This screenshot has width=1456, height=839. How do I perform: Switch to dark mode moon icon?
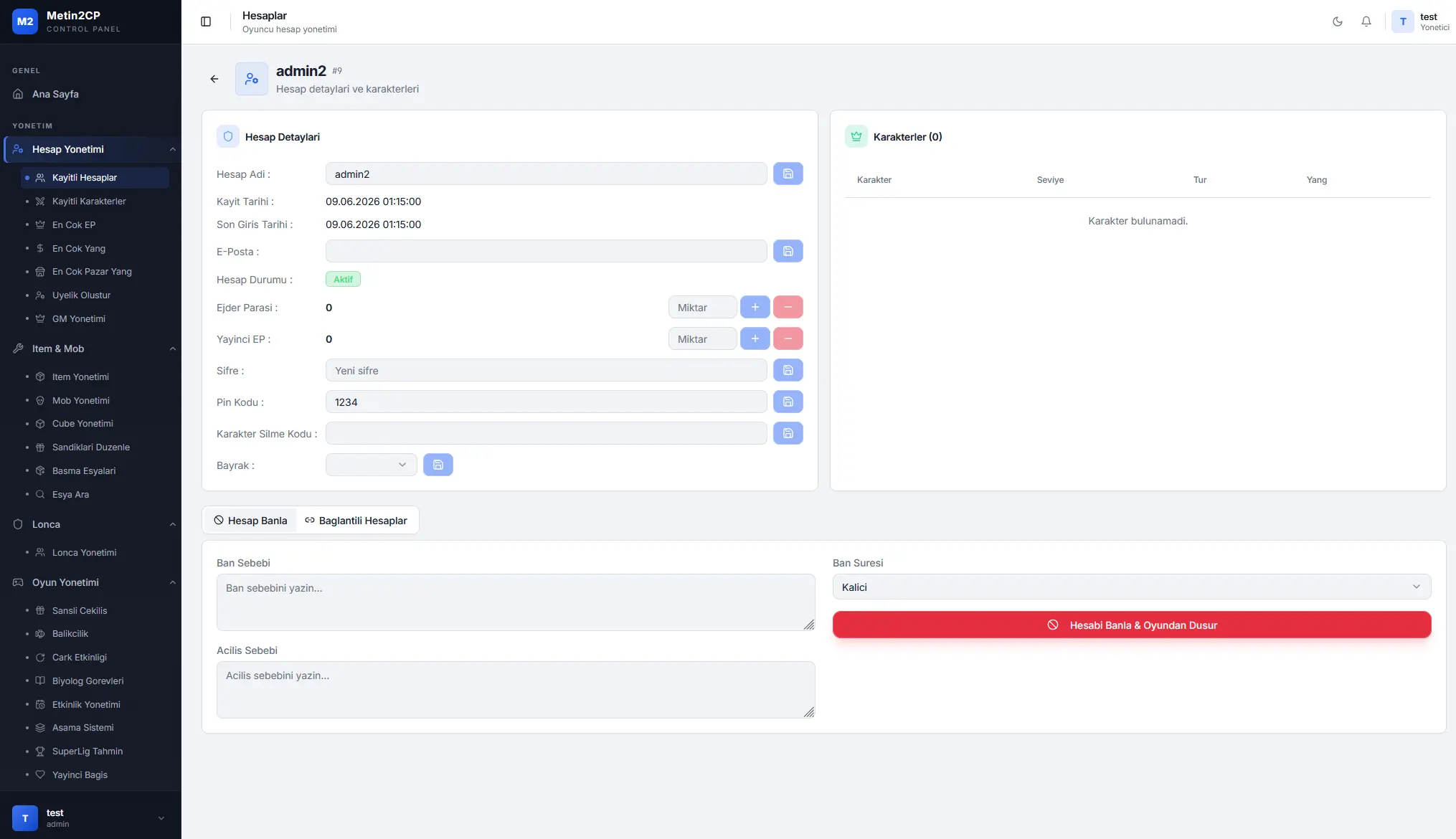[x=1338, y=22]
